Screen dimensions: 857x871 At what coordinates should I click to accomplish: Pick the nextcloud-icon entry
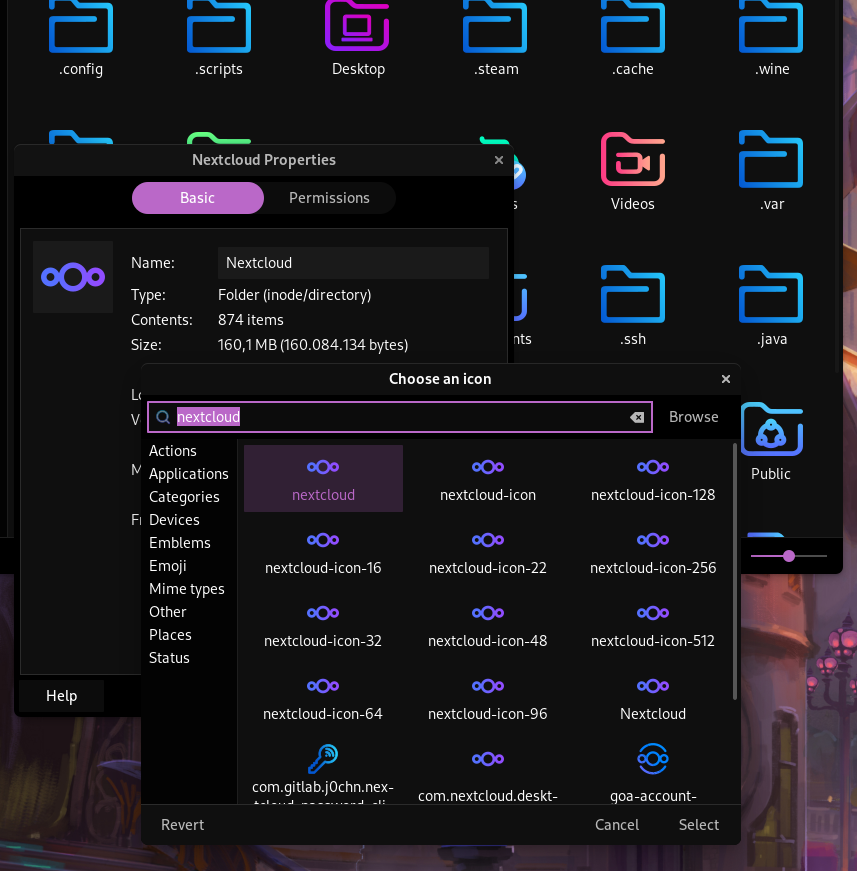pyautogui.click(x=488, y=478)
